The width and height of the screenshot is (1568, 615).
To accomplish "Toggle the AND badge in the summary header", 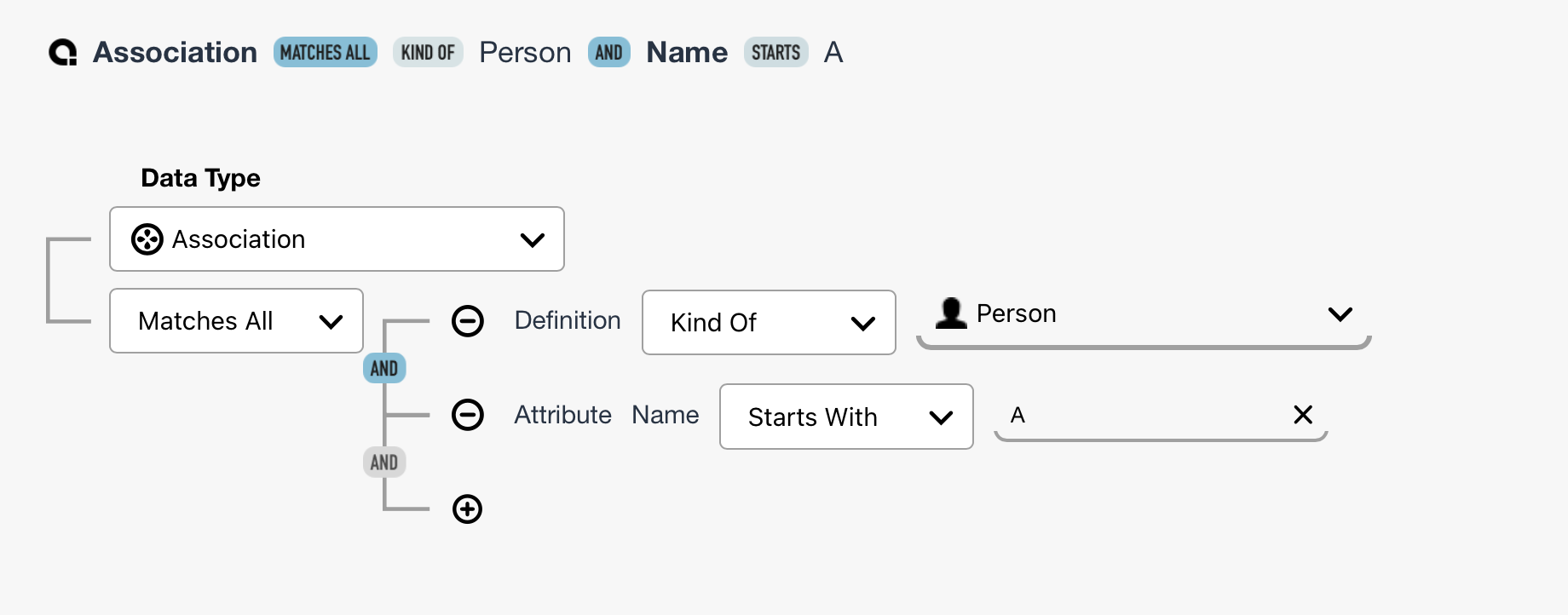I will (x=608, y=53).
